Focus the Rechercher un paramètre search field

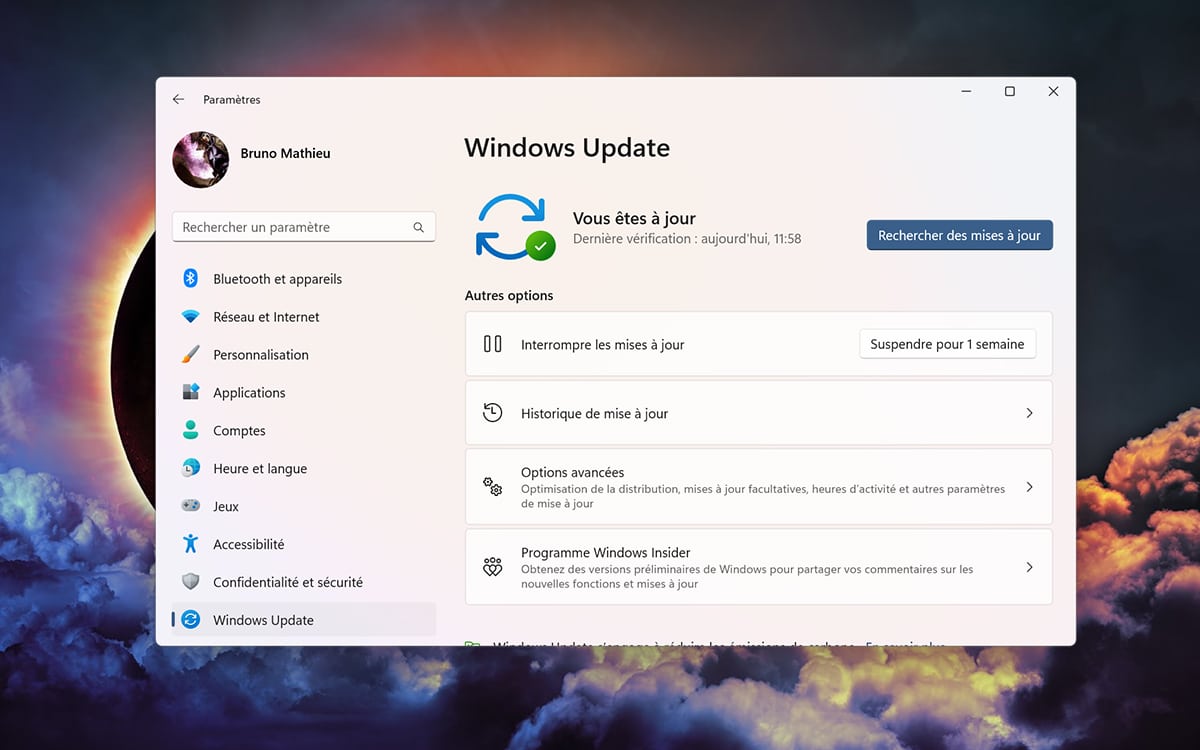point(304,227)
